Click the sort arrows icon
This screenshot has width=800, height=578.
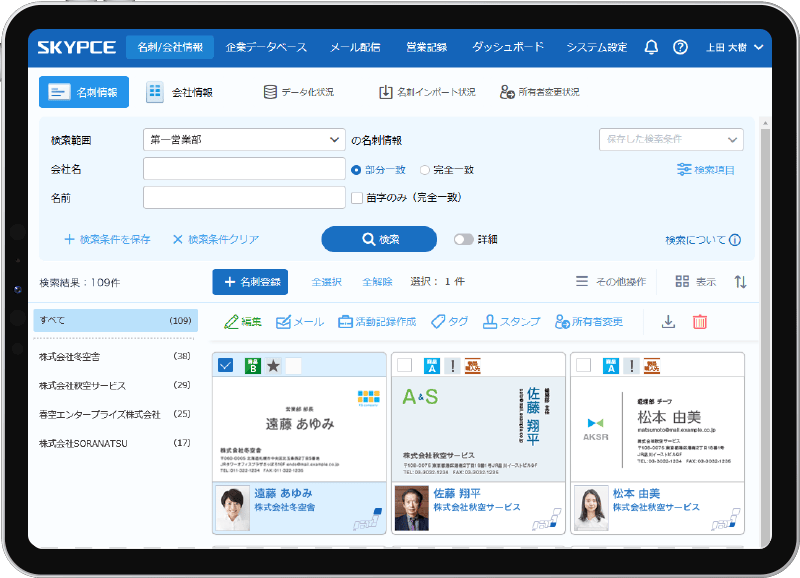click(x=740, y=282)
